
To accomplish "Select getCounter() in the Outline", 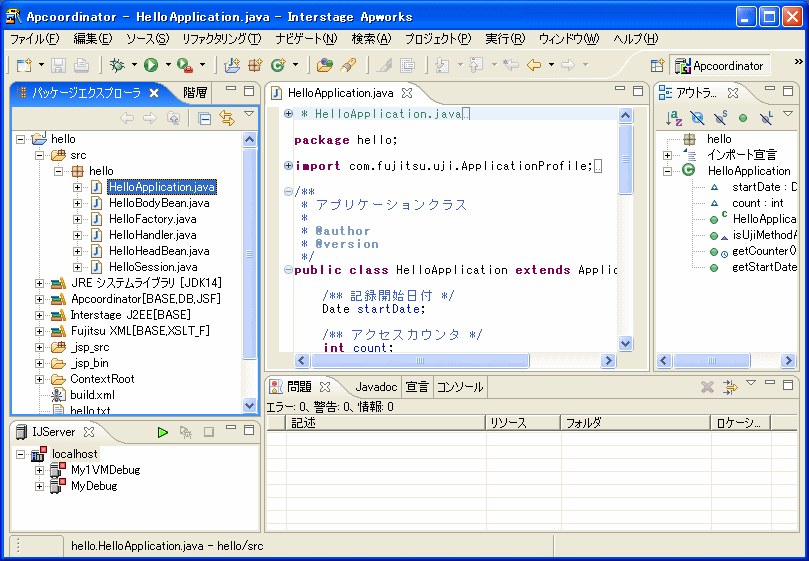I will point(764,251).
